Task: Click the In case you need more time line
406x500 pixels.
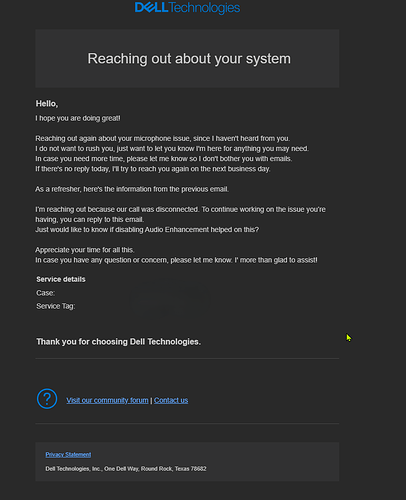Action: coord(164,159)
